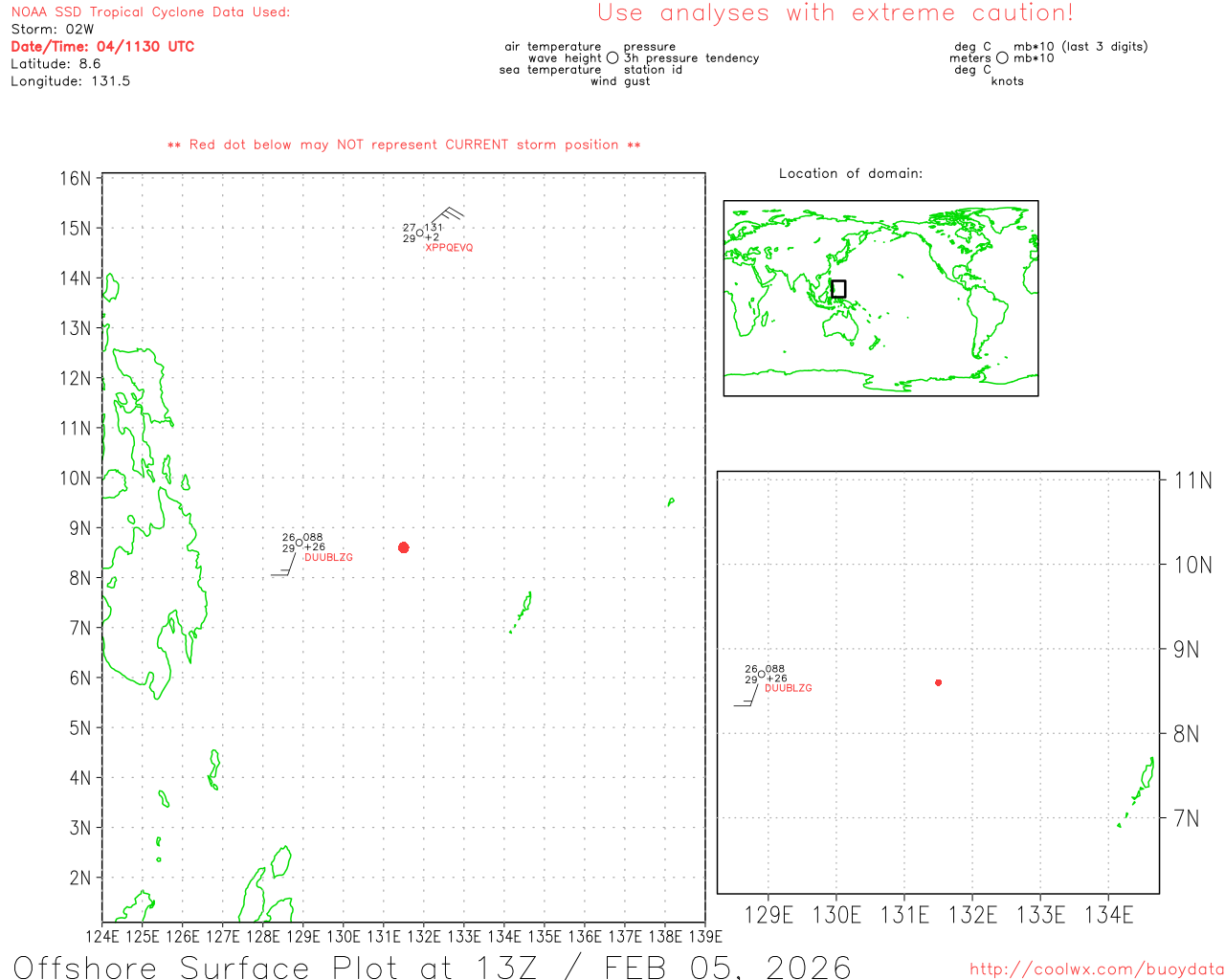Click the 134E label under inset map

click(1108, 915)
